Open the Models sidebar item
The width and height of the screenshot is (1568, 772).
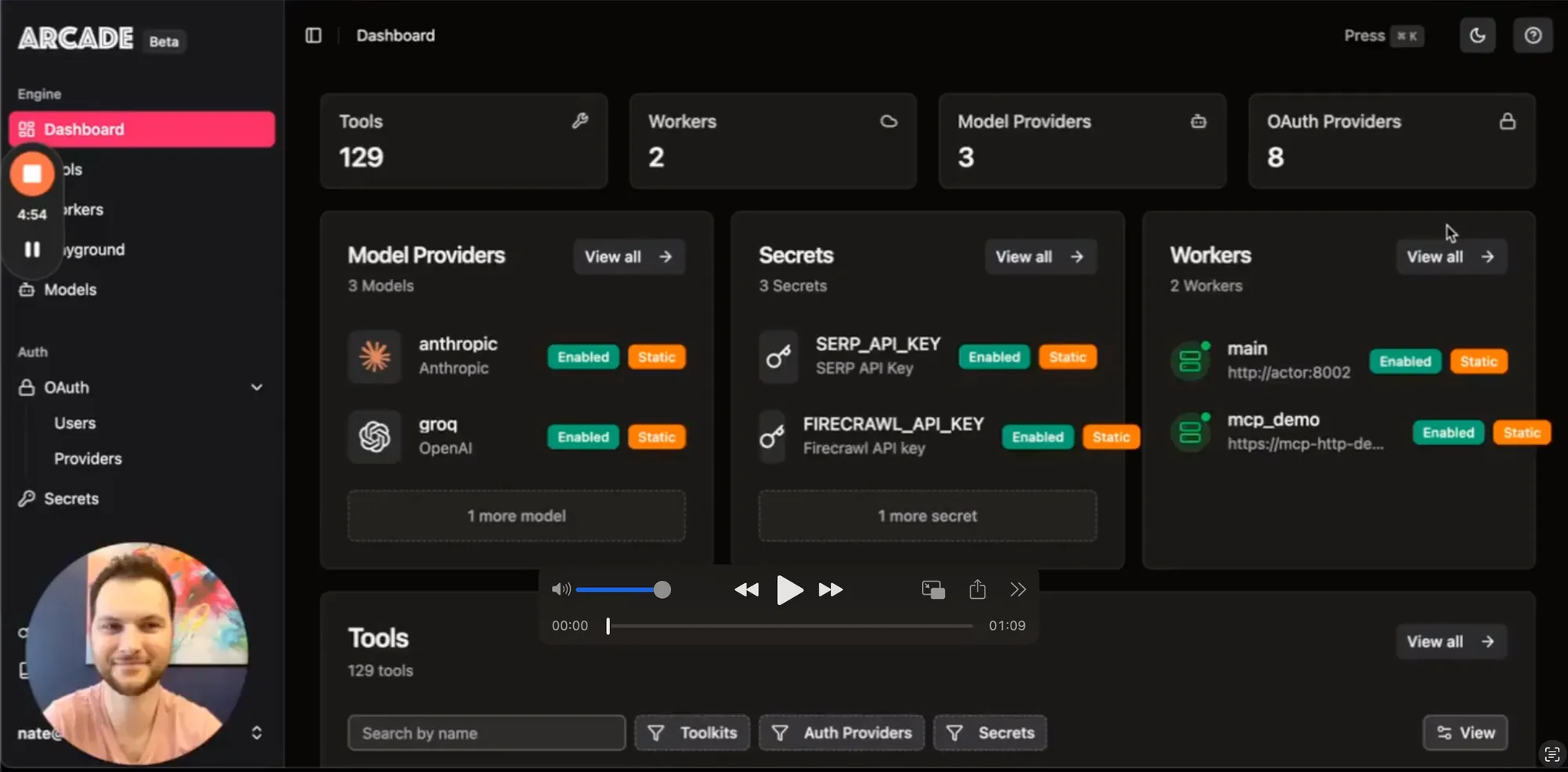coord(70,290)
